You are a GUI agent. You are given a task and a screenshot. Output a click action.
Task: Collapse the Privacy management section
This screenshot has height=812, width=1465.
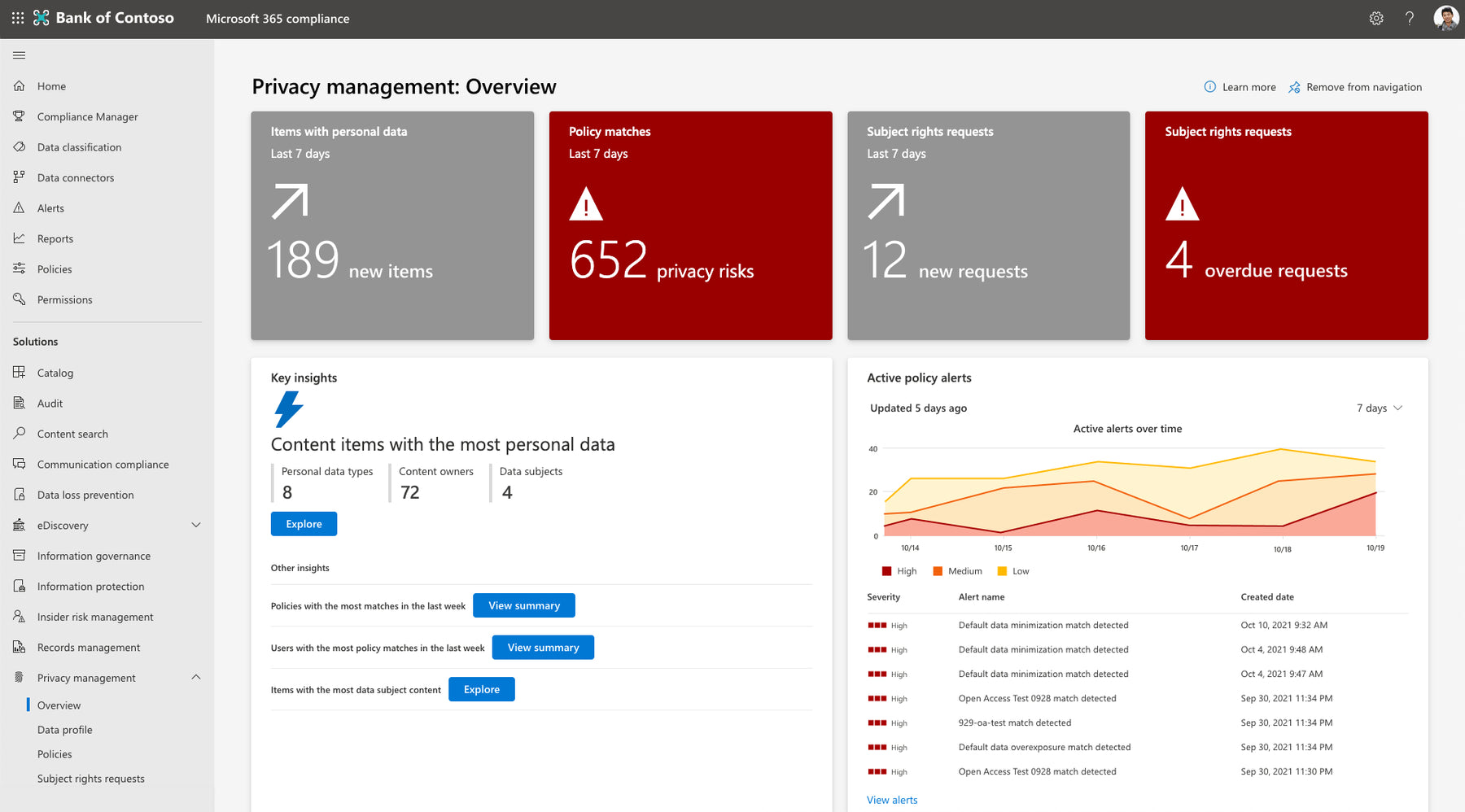click(x=195, y=678)
